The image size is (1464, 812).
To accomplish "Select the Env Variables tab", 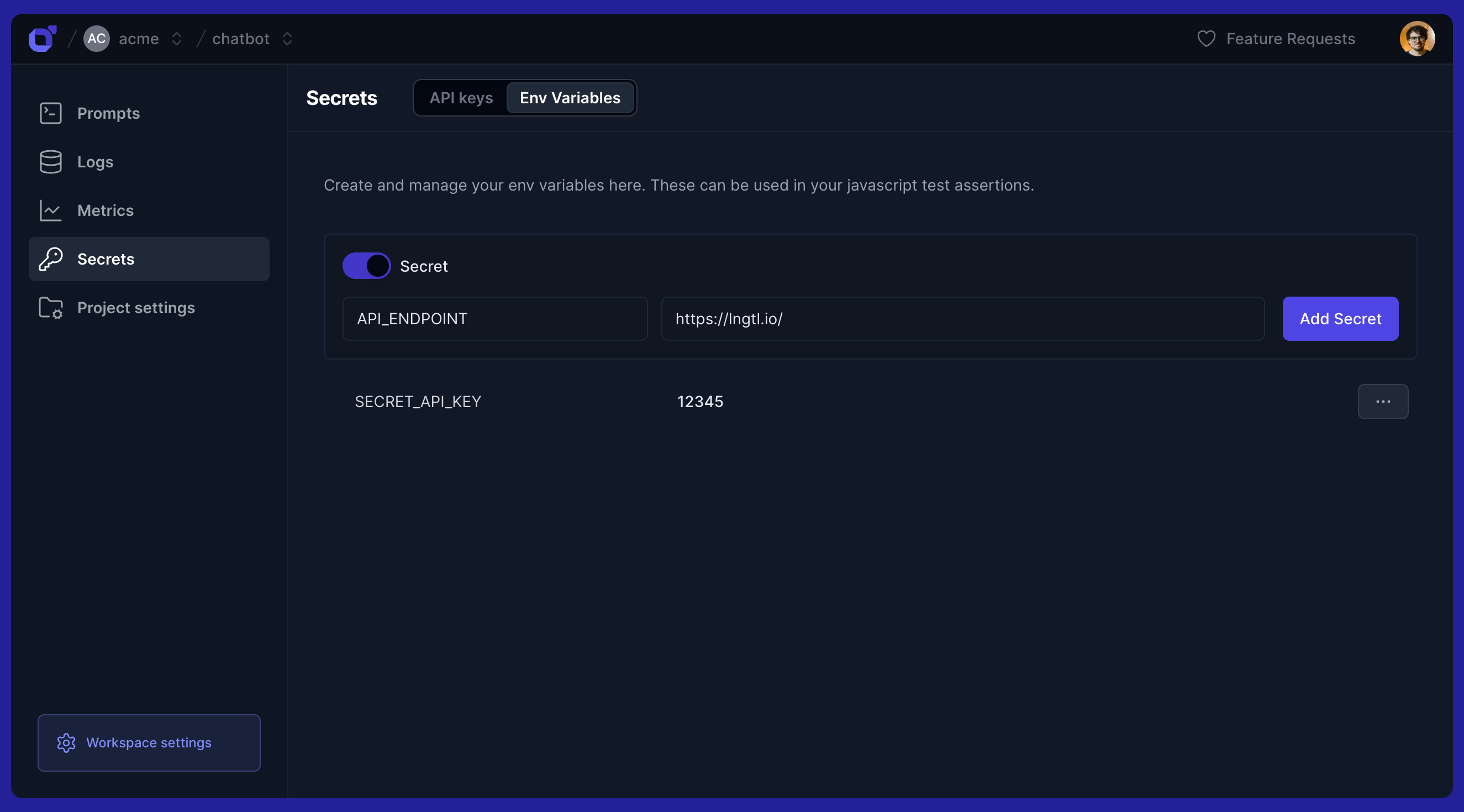I will (570, 98).
